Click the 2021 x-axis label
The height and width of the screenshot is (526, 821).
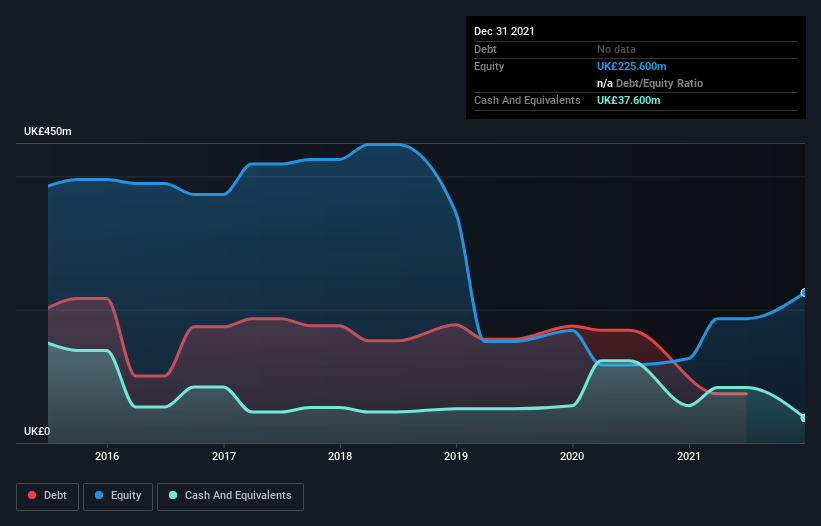[x=689, y=456]
